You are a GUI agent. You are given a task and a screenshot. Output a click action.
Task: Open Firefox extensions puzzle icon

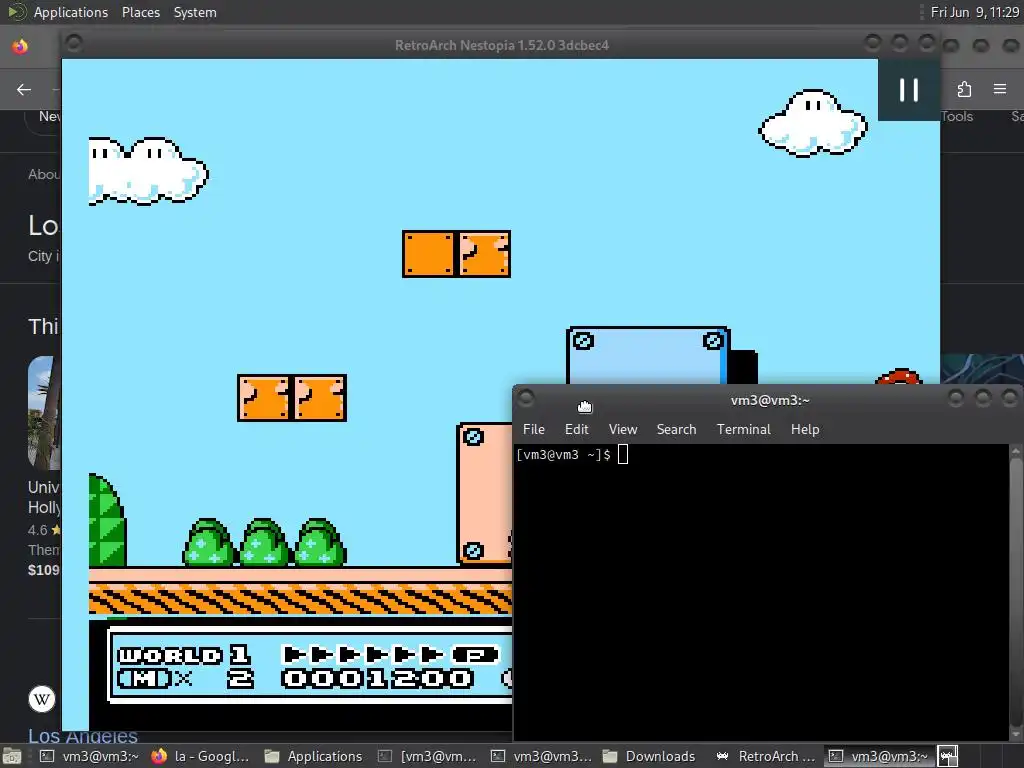(x=964, y=89)
